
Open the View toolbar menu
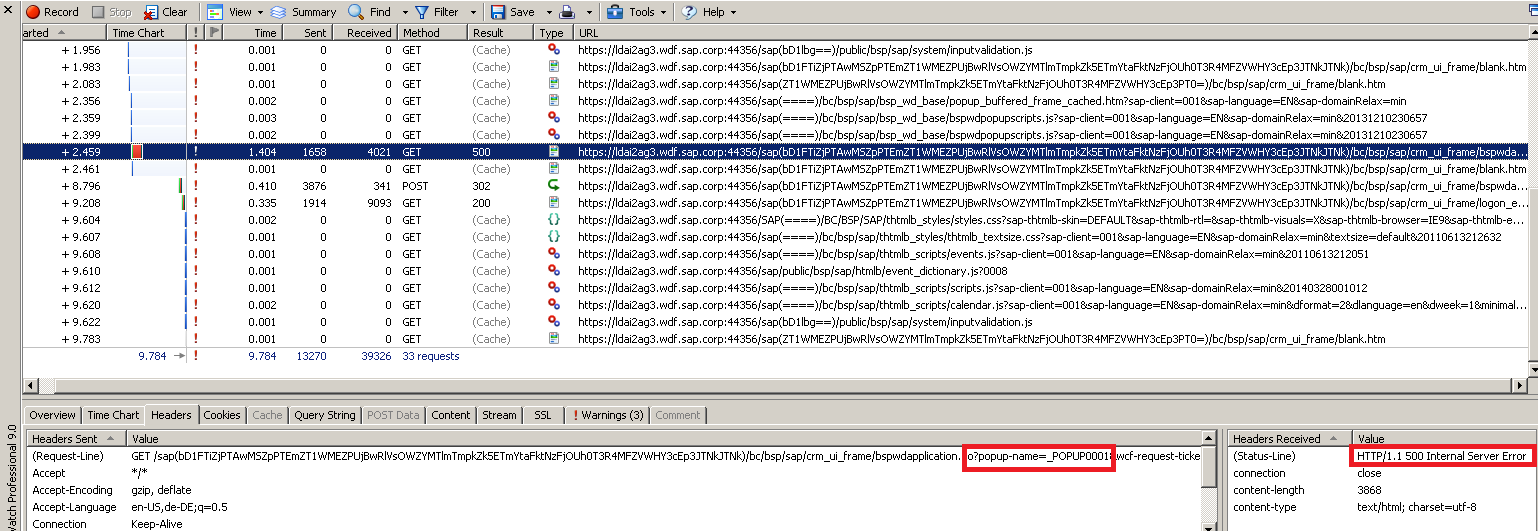pyautogui.click(x=233, y=12)
